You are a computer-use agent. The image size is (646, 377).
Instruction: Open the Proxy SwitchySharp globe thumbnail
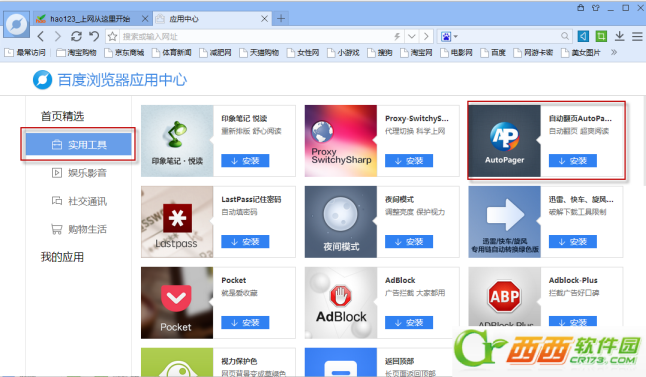click(x=341, y=141)
